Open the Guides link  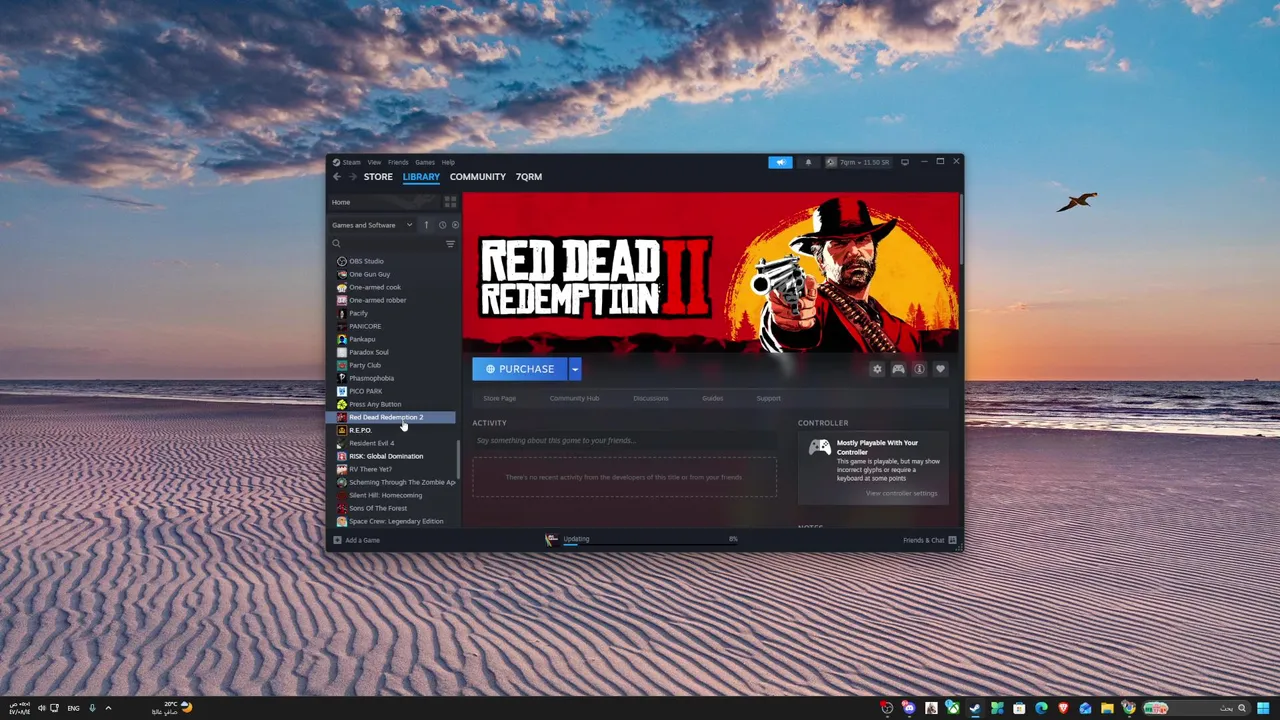coord(712,398)
